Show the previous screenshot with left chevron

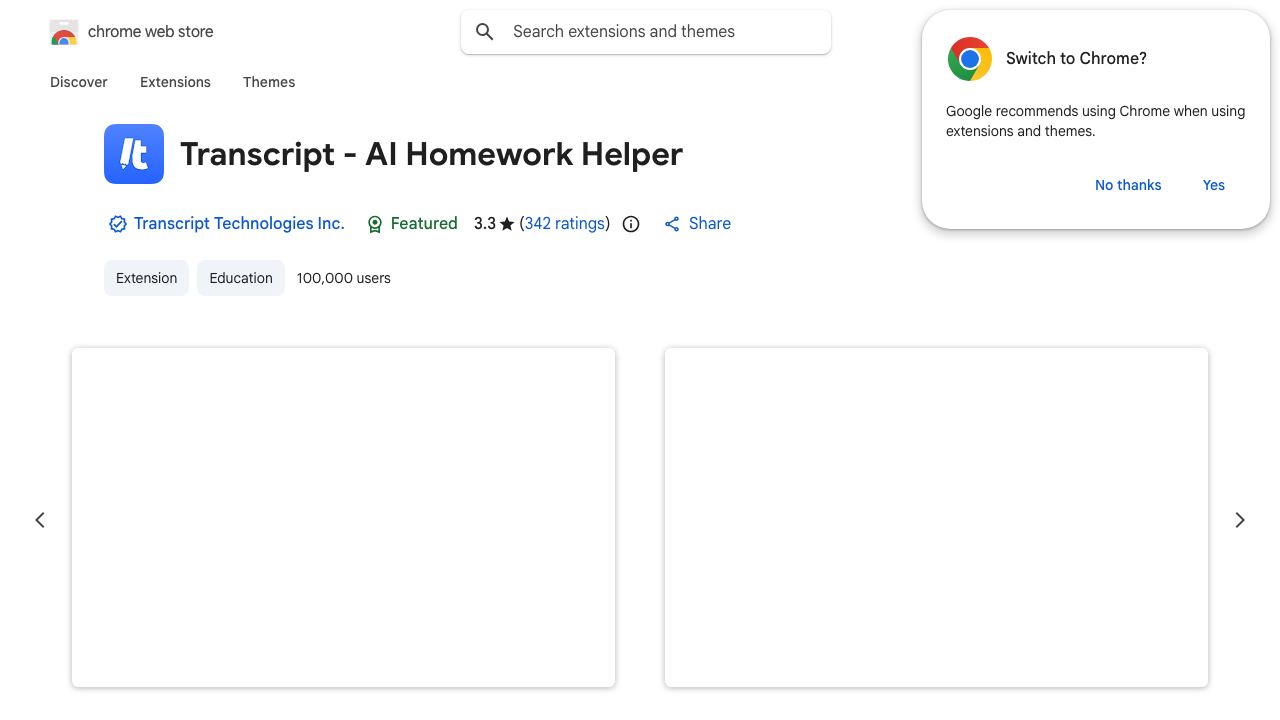(x=40, y=520)
